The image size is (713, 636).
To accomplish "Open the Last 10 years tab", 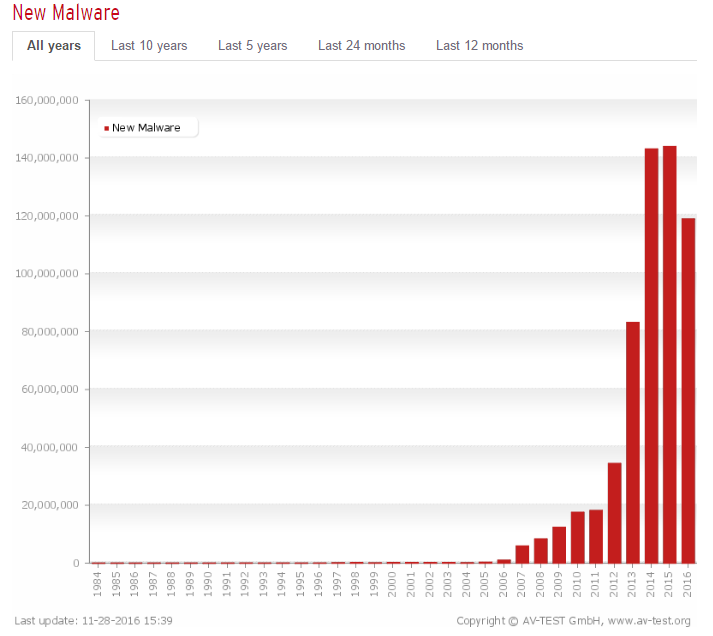I will coord(149,46).
